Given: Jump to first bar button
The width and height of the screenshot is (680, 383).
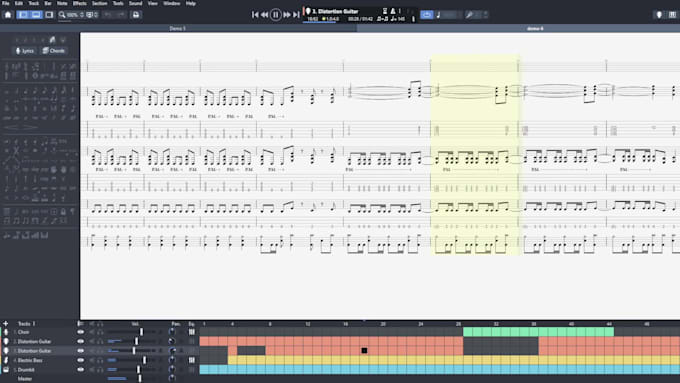Looking at the screenshot, I should pos(255,15).
